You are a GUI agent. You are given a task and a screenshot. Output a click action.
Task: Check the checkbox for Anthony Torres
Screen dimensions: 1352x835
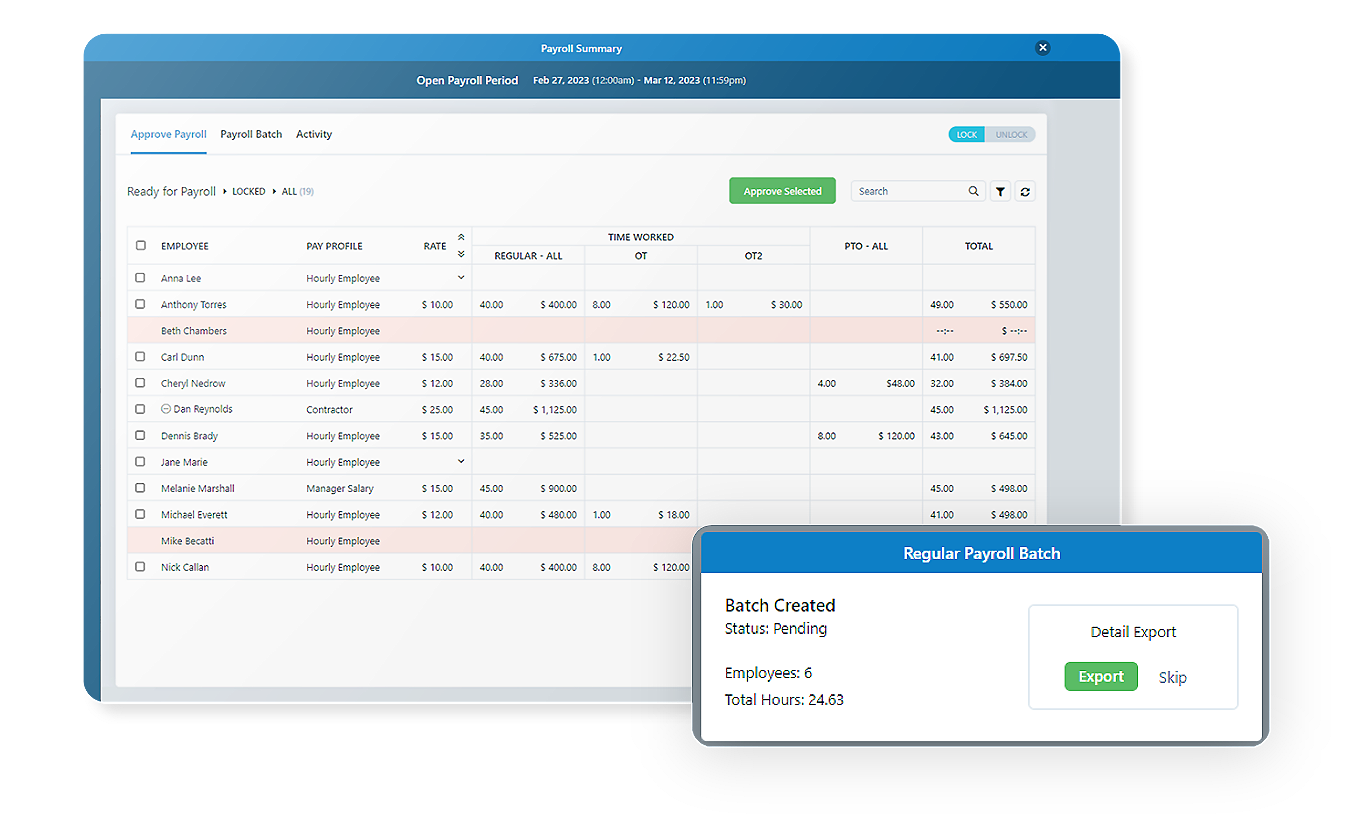click(140, 304)
